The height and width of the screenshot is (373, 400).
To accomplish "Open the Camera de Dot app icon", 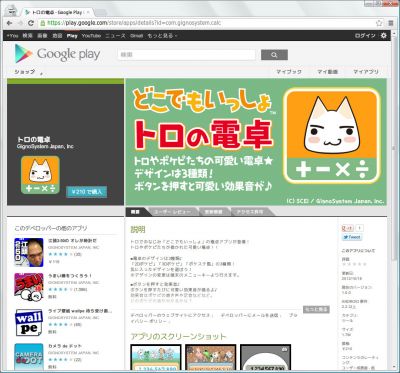I will click(x=29, y=357).
